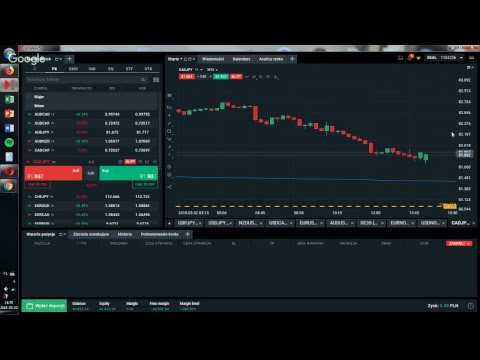Click the instrument search field
The height and width of the screenshot is (360, 480).
(x=86, y=80)
